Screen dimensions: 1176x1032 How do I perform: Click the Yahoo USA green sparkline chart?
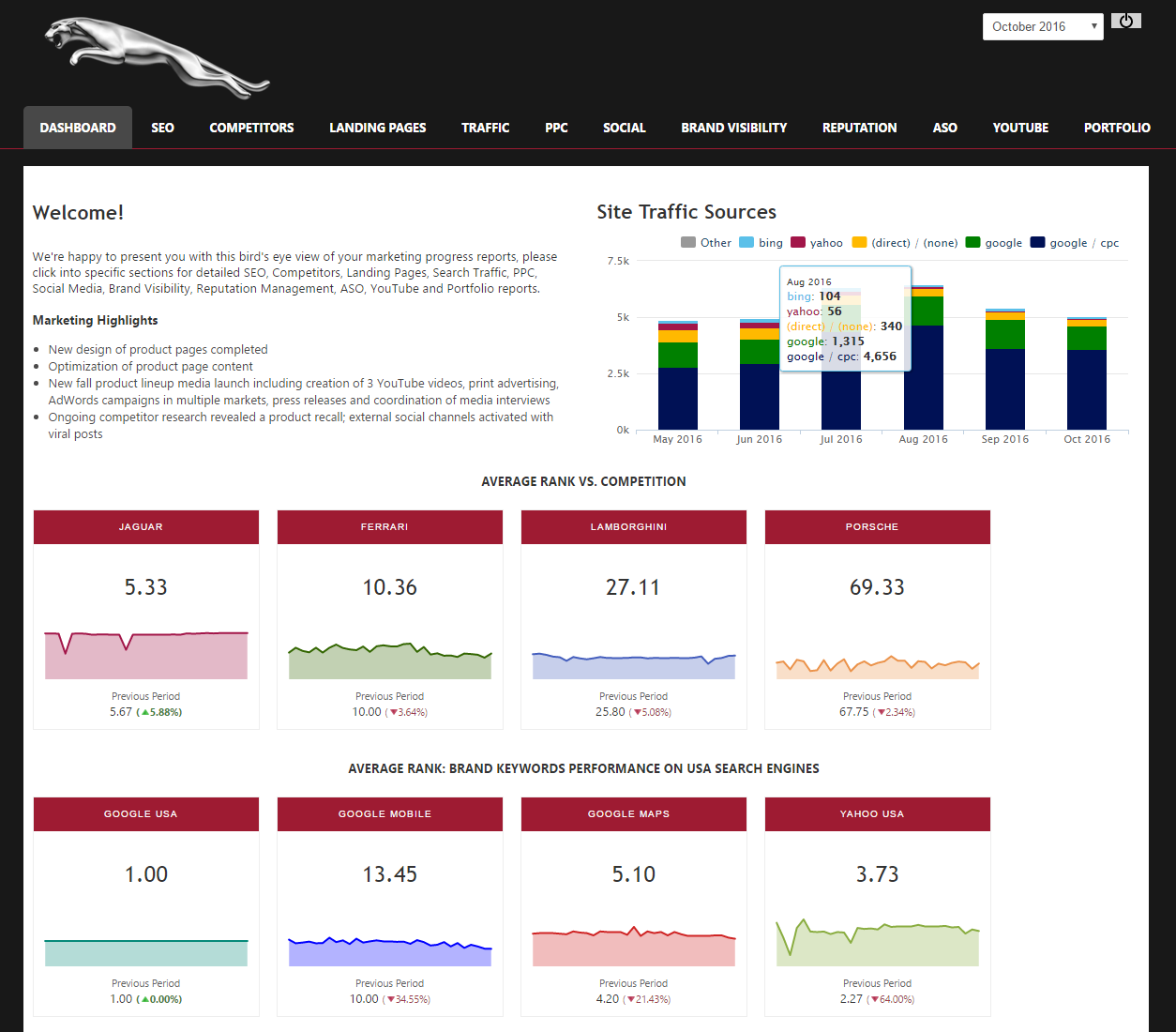pos(878,942)
